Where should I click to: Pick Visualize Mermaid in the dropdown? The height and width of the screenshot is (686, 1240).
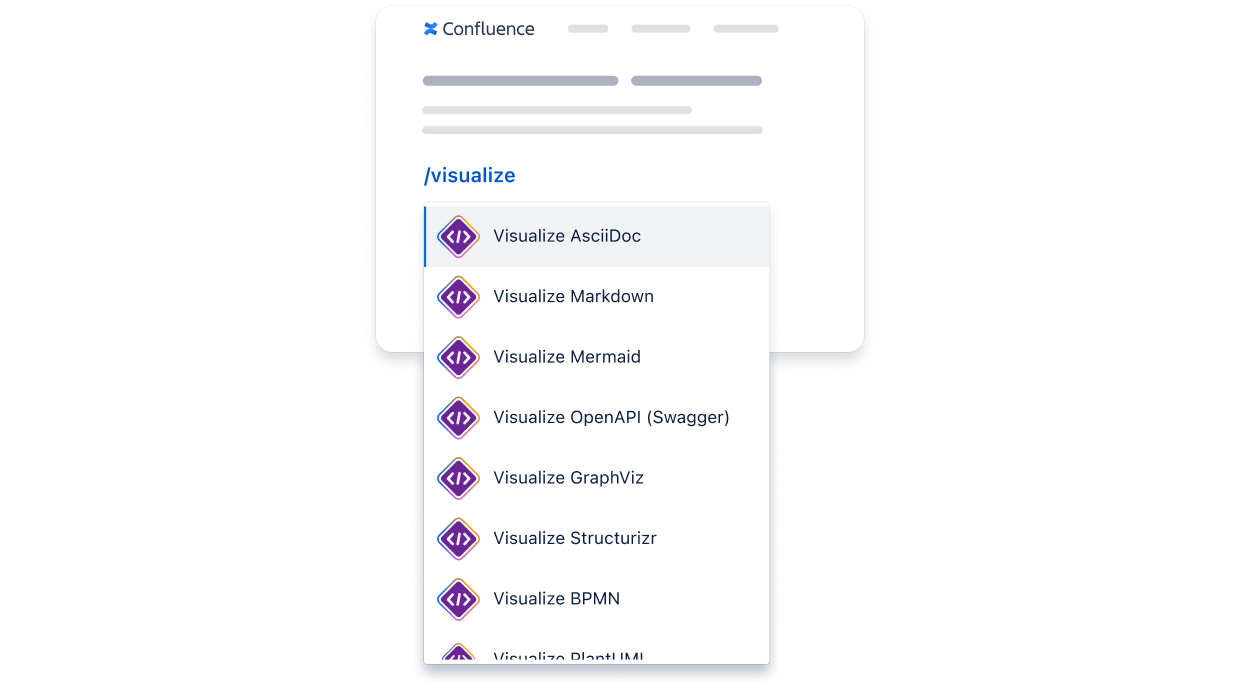click(567, 357)
